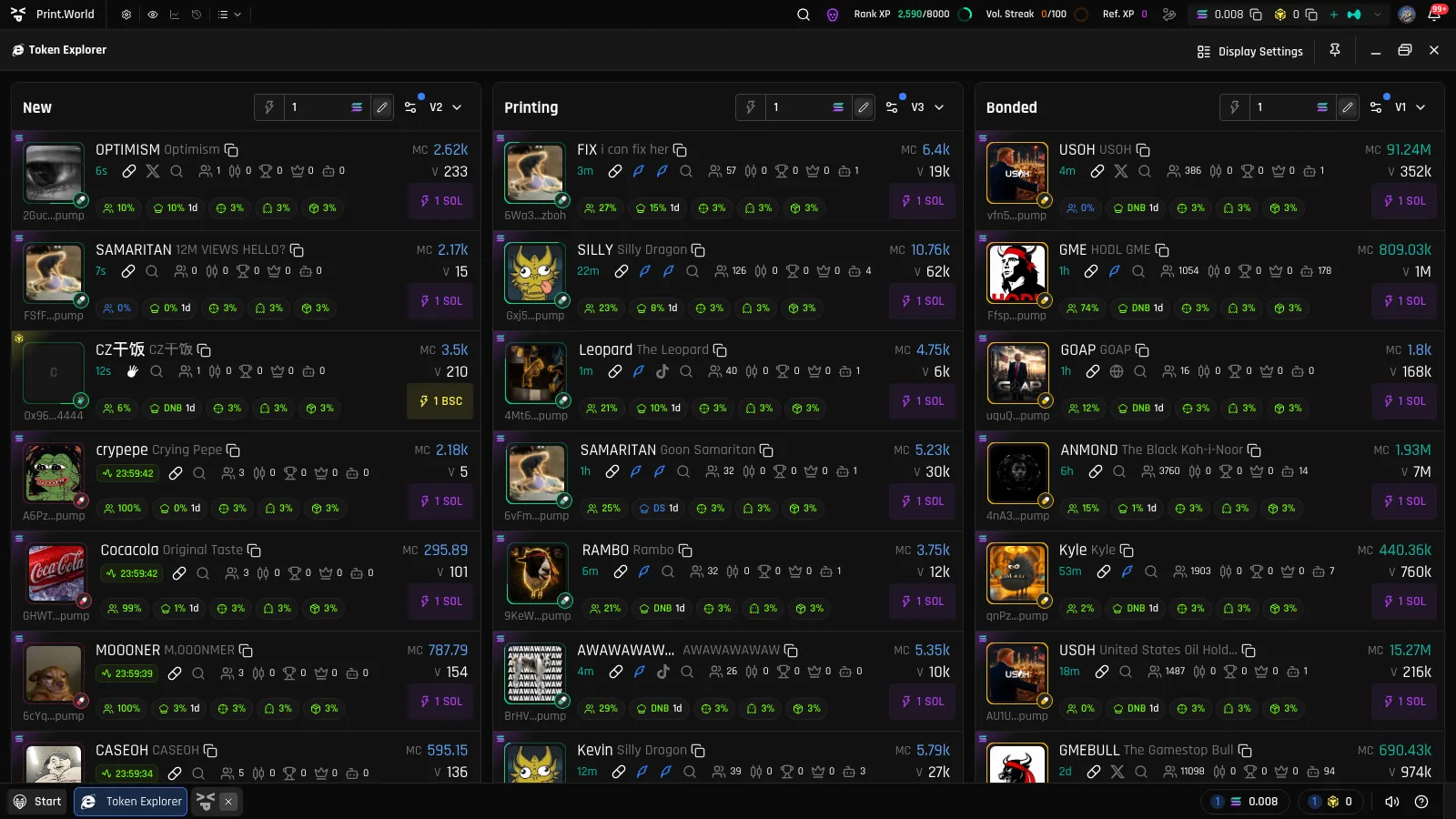Buy 1 BSC of CZ干饭
Viewport: 1456px width, 819px height.
[x=441, y=401]
